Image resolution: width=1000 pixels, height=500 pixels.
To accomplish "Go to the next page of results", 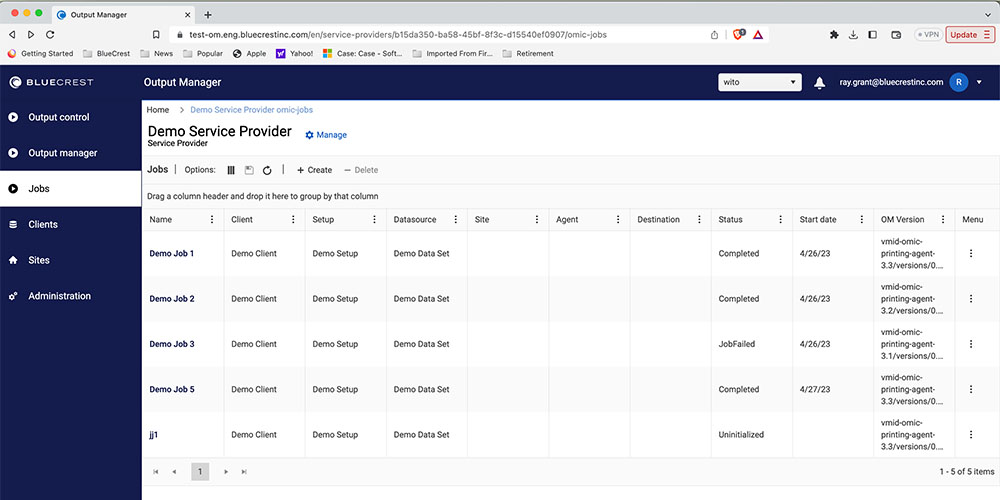I will pyautogui.click(x=226, y=472).
